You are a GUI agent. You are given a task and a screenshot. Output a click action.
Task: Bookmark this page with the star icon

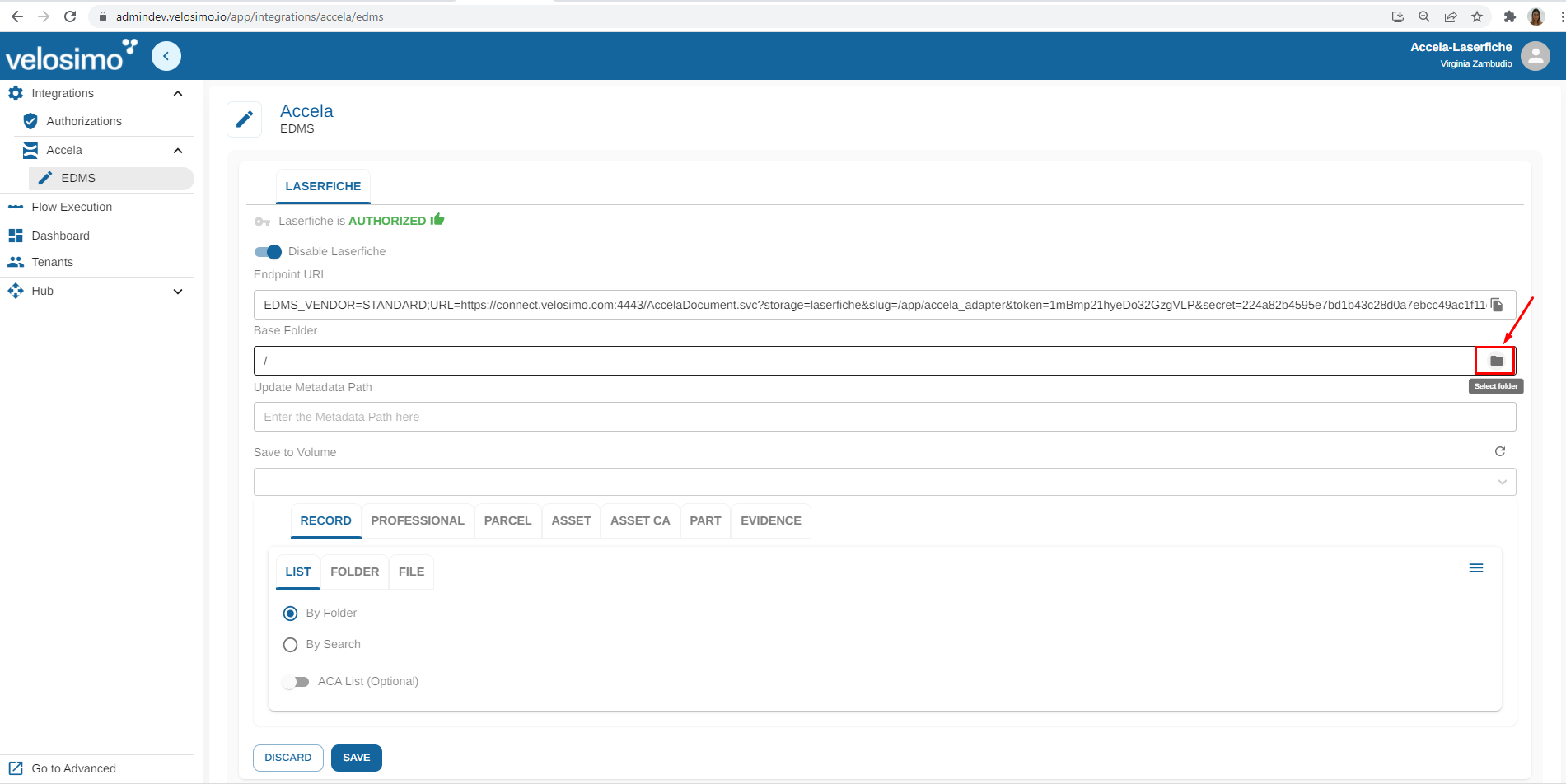[1477, 16]
